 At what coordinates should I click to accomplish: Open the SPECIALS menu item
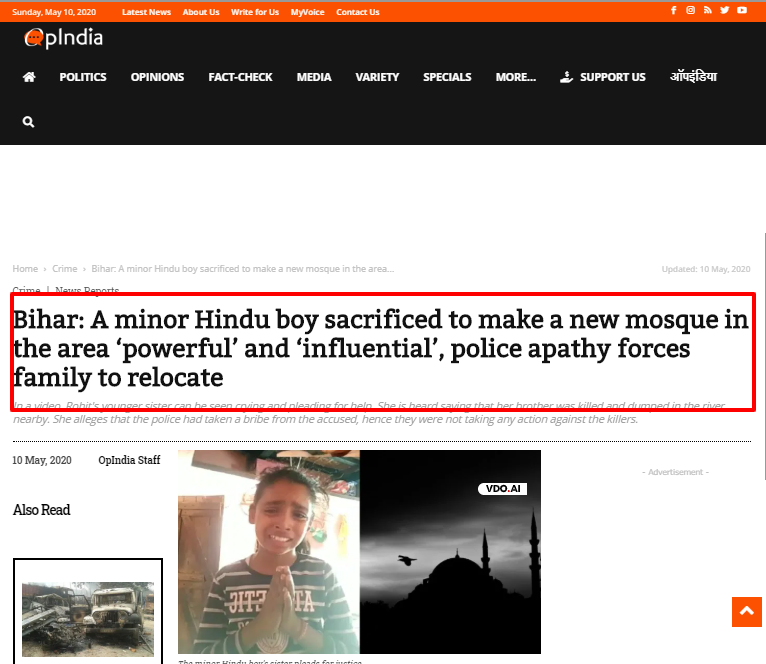(447, 77)
